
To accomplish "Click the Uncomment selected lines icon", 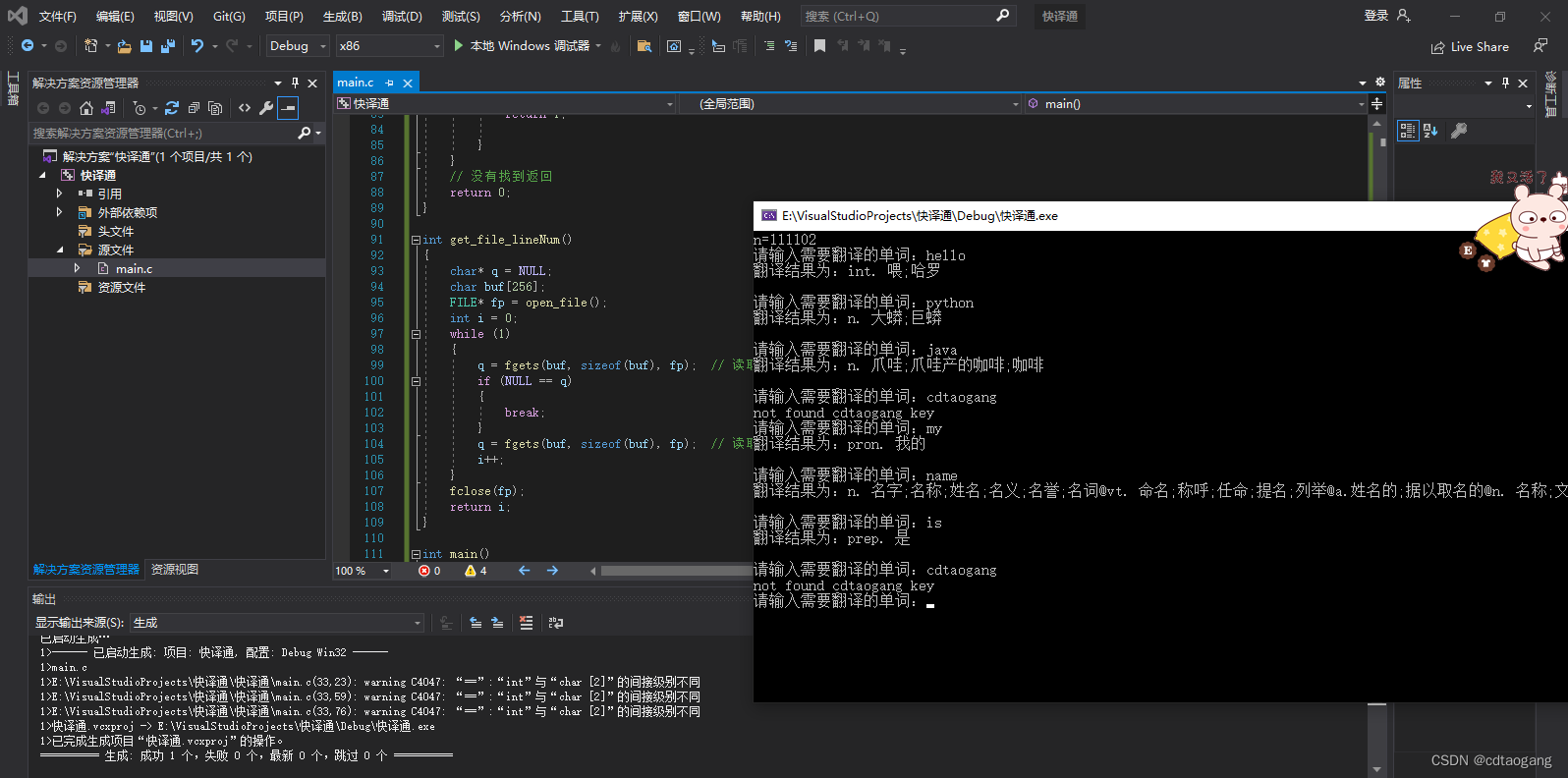I will coord(791,46).
